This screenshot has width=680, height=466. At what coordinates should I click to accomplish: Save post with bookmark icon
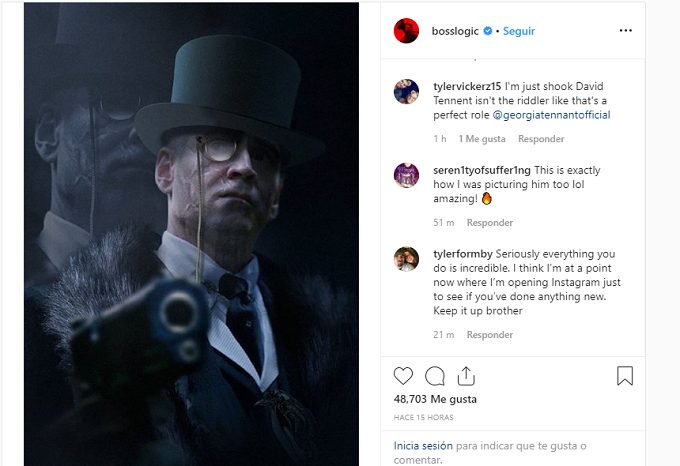pos(625,376)
